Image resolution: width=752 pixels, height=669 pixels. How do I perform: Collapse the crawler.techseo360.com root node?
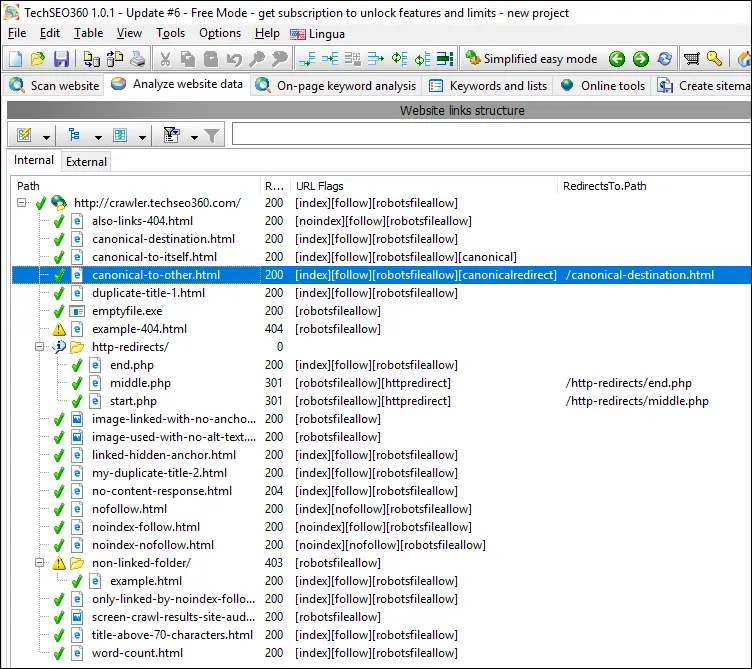(x=22, y=203)
